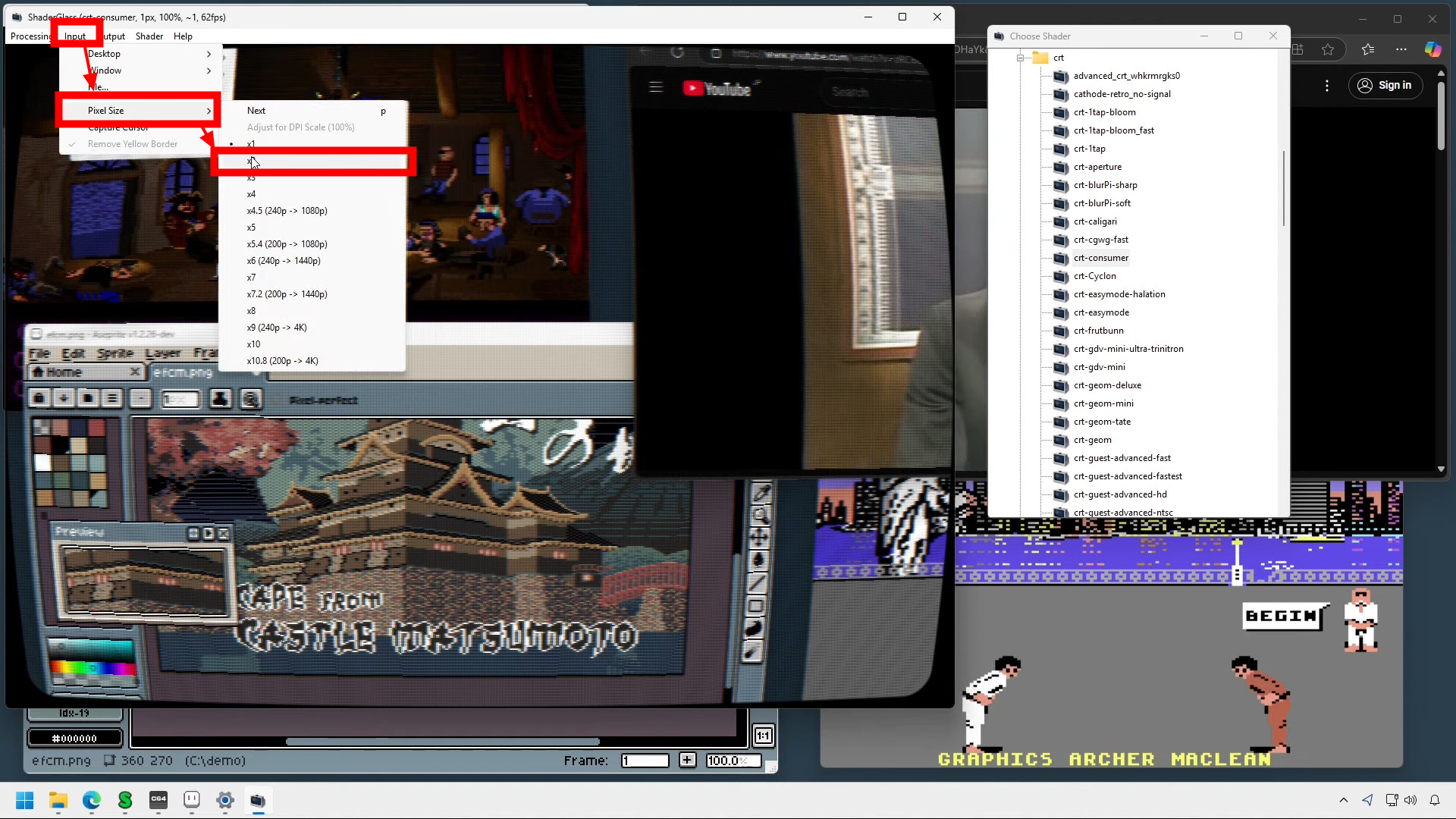Click the 1:1 zoom reset icon
Screen dimensions: 1456x819
(x=763, y=736)
